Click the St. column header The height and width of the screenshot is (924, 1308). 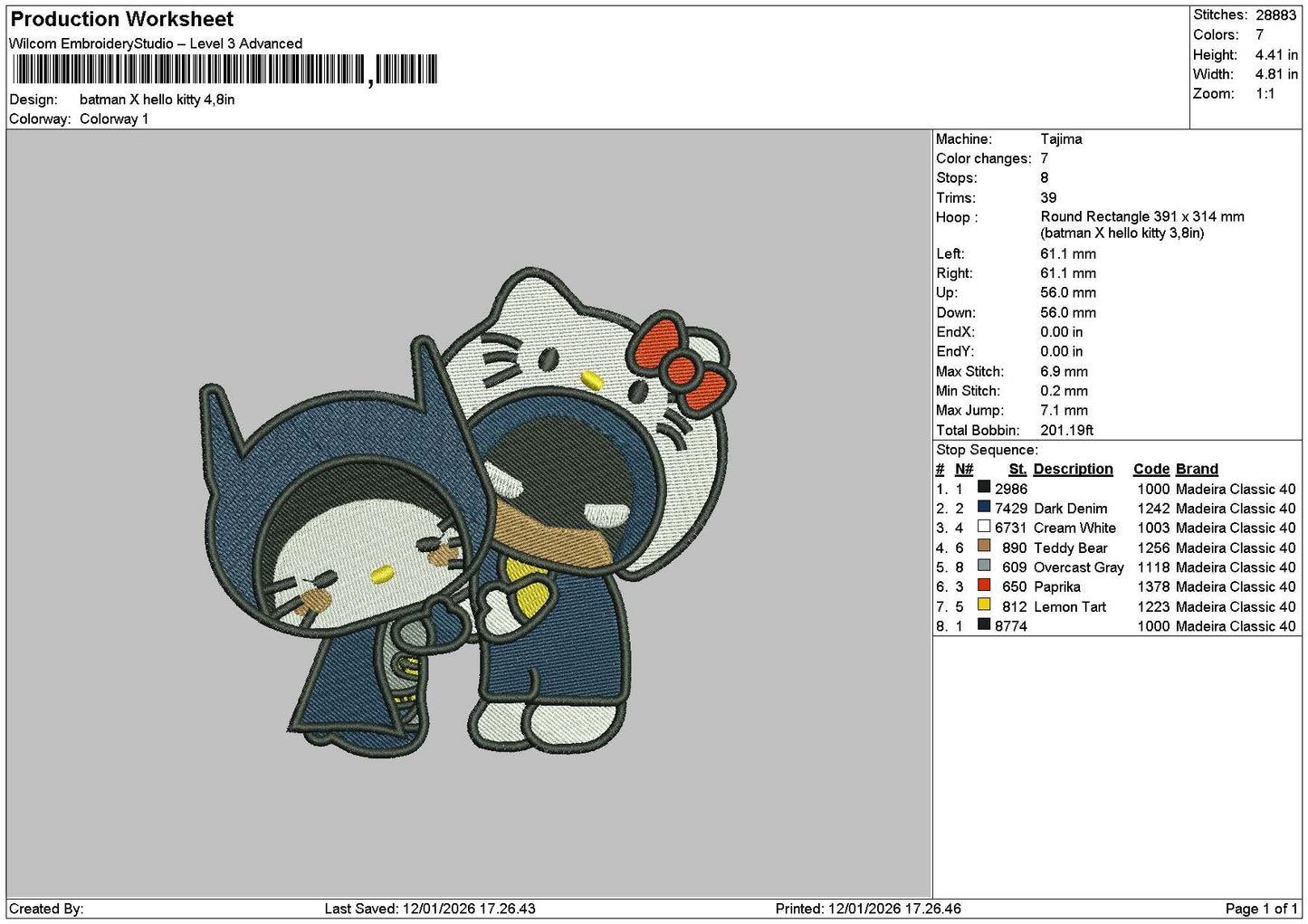[1017, 469]
